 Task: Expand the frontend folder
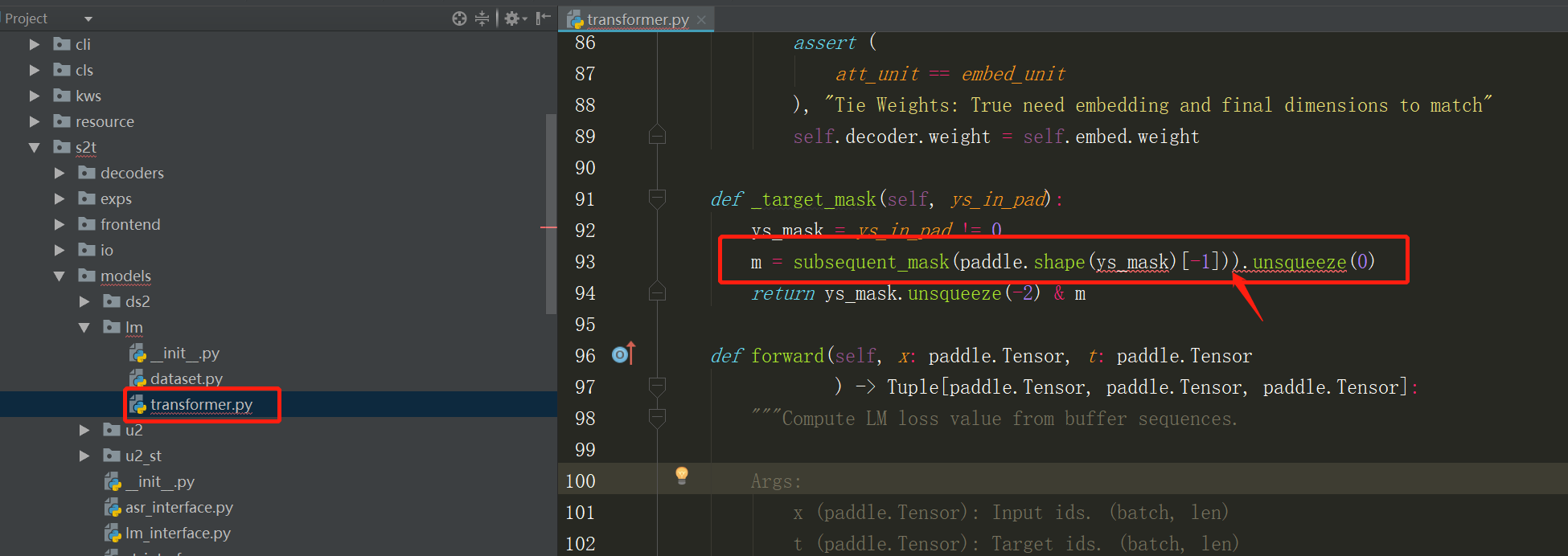tap(60, 224)
